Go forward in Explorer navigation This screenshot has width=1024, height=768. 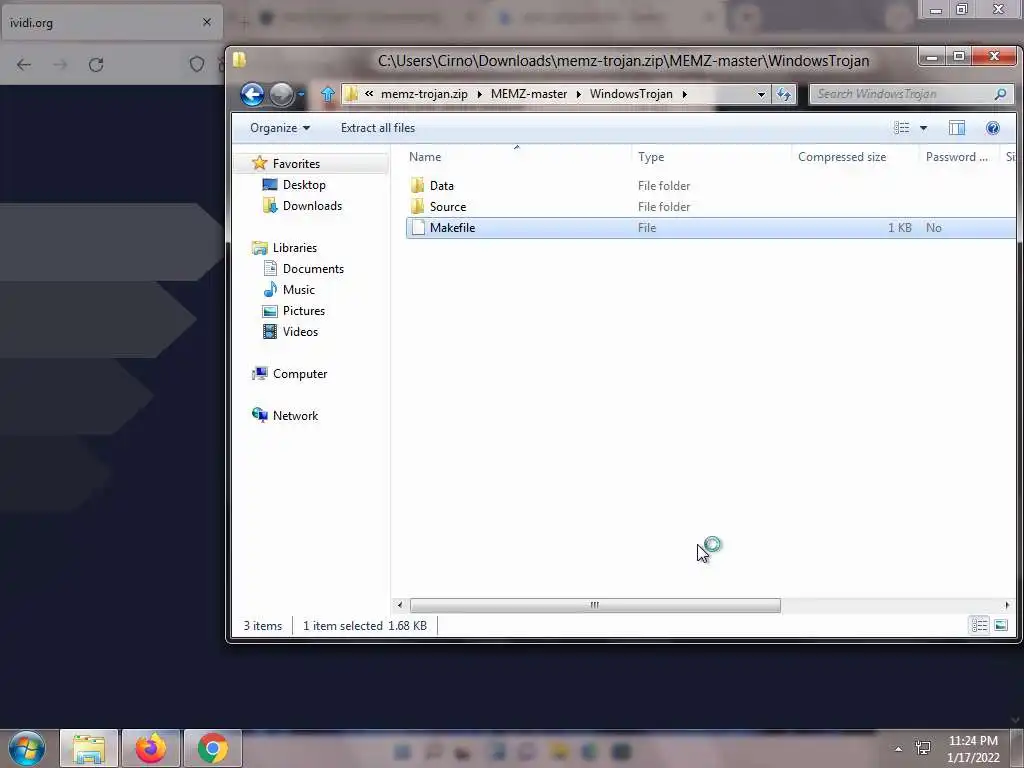coord(281,95)
